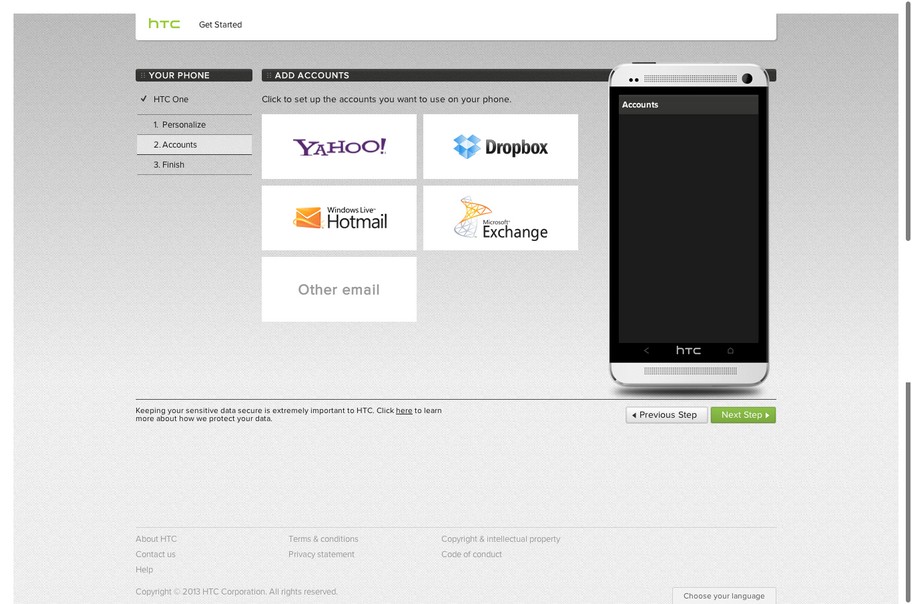Open the Get Started header link

[x=220, y=24]
